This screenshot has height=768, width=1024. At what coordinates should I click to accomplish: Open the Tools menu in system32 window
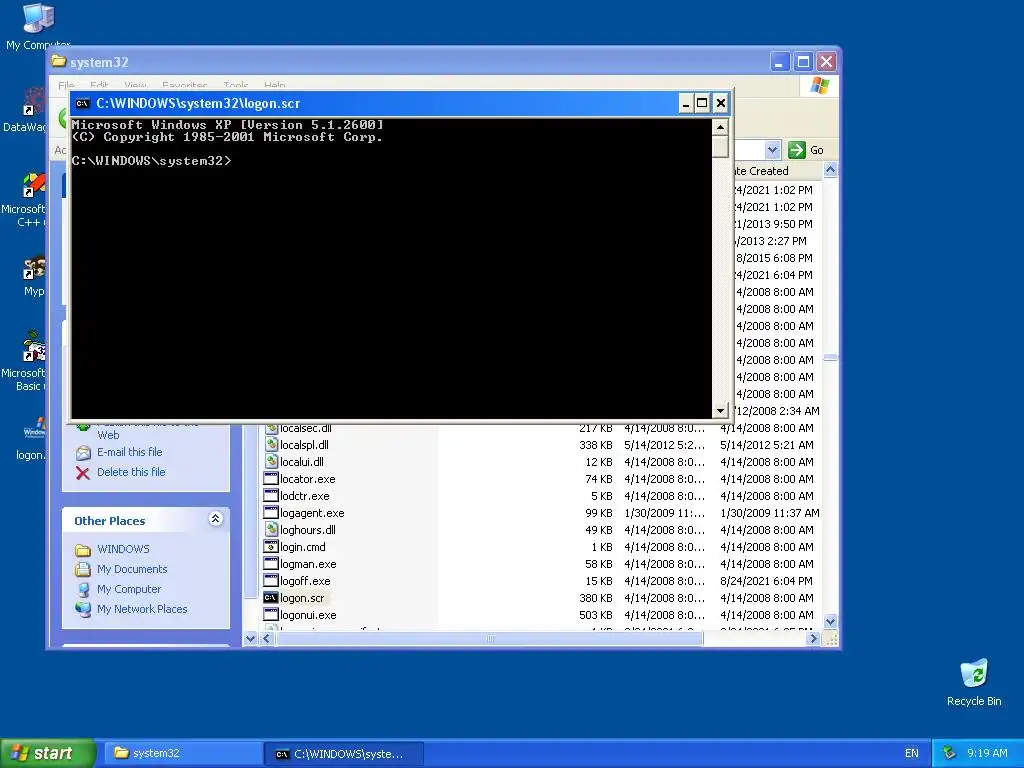pyautogui.click(x=236, y=86)
